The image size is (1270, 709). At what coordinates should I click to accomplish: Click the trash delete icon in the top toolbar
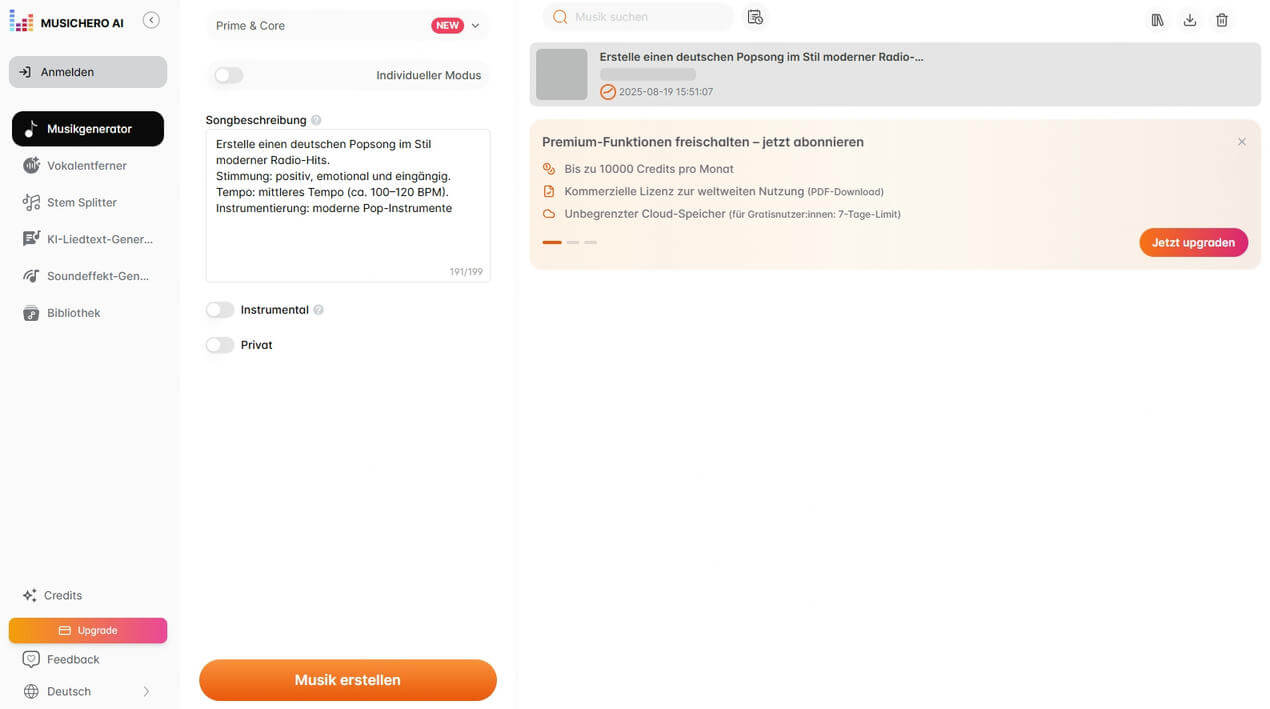pos(1221,20)
